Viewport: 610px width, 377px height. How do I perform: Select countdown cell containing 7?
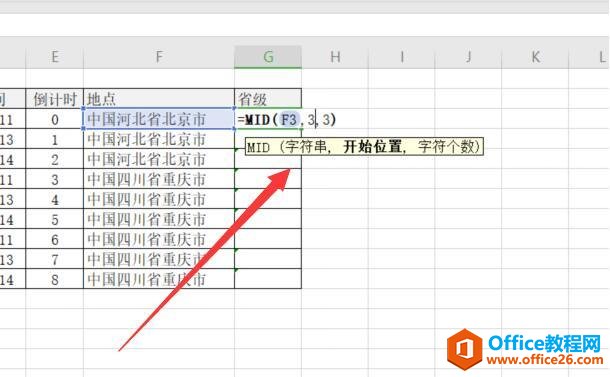click(54, 259)
